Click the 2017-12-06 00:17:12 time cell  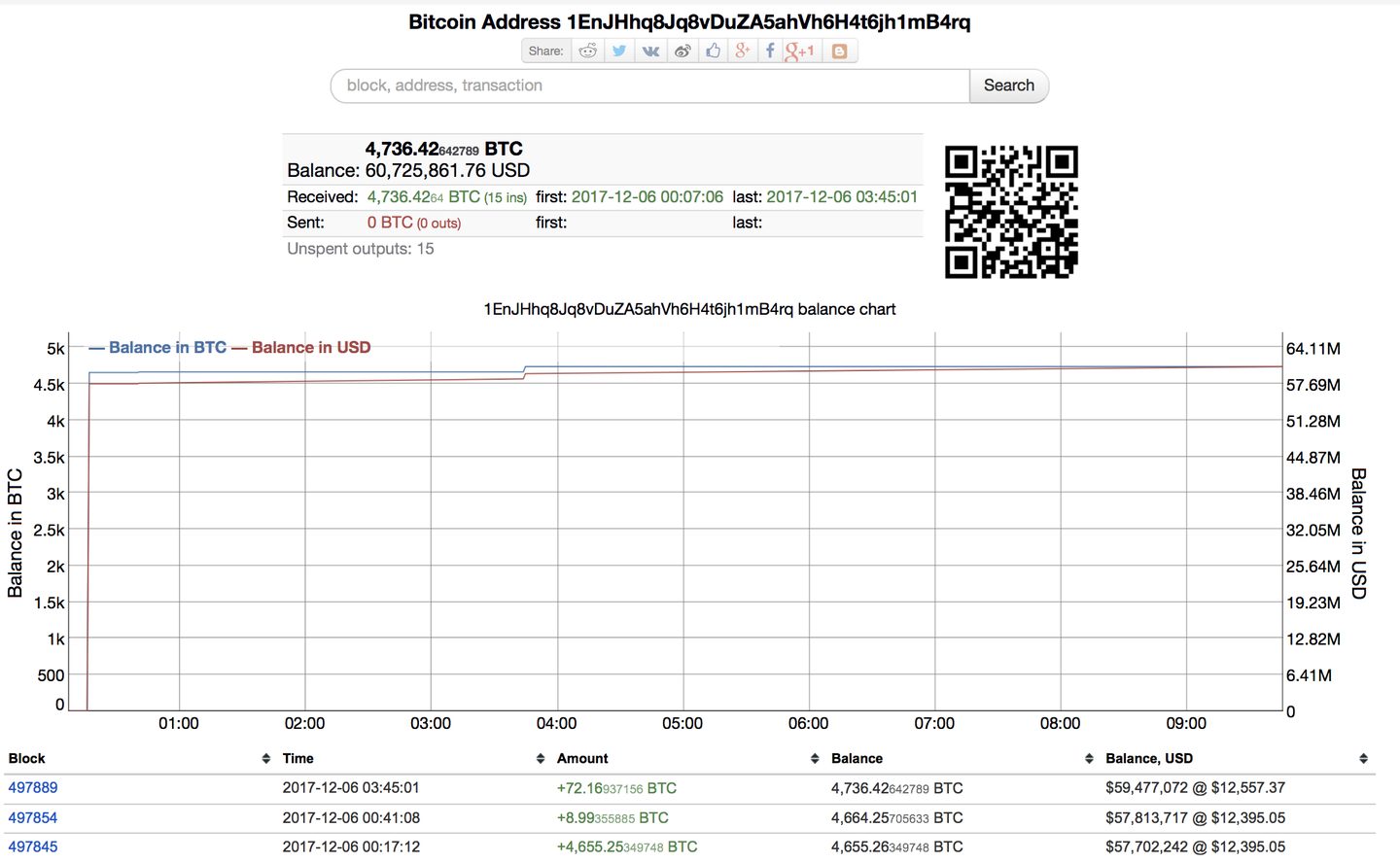351,847
